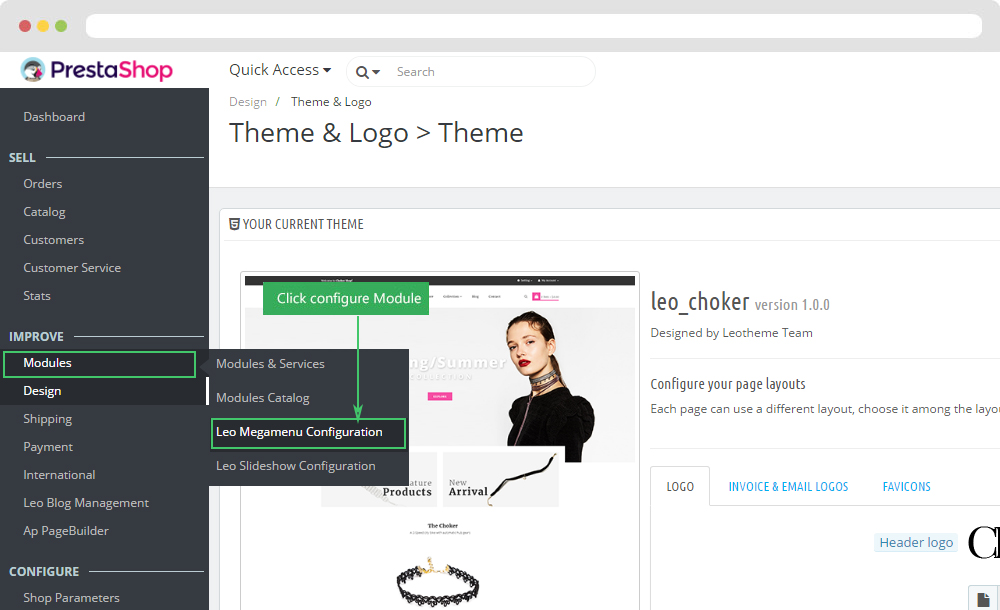This screenshot has height=610, width=1000.
Task: Click the browser address bar
Action: click(534, 26)
